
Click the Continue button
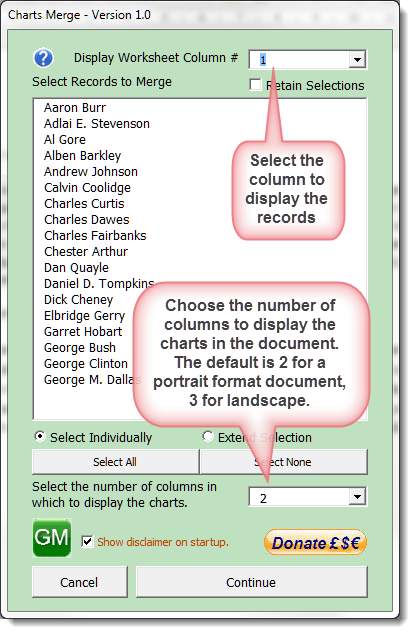pos(252,582)
